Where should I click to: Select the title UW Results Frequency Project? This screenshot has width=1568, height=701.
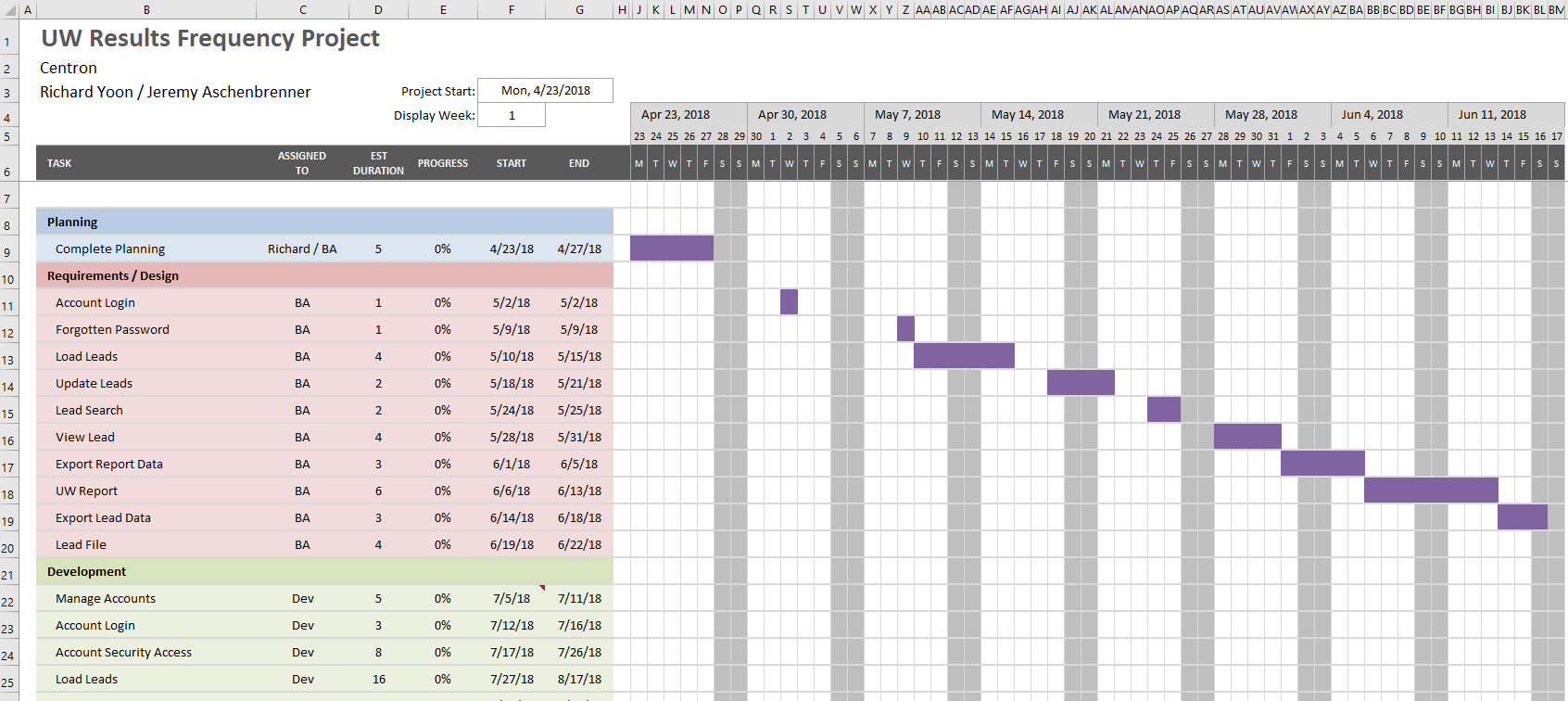coord(210,38)
